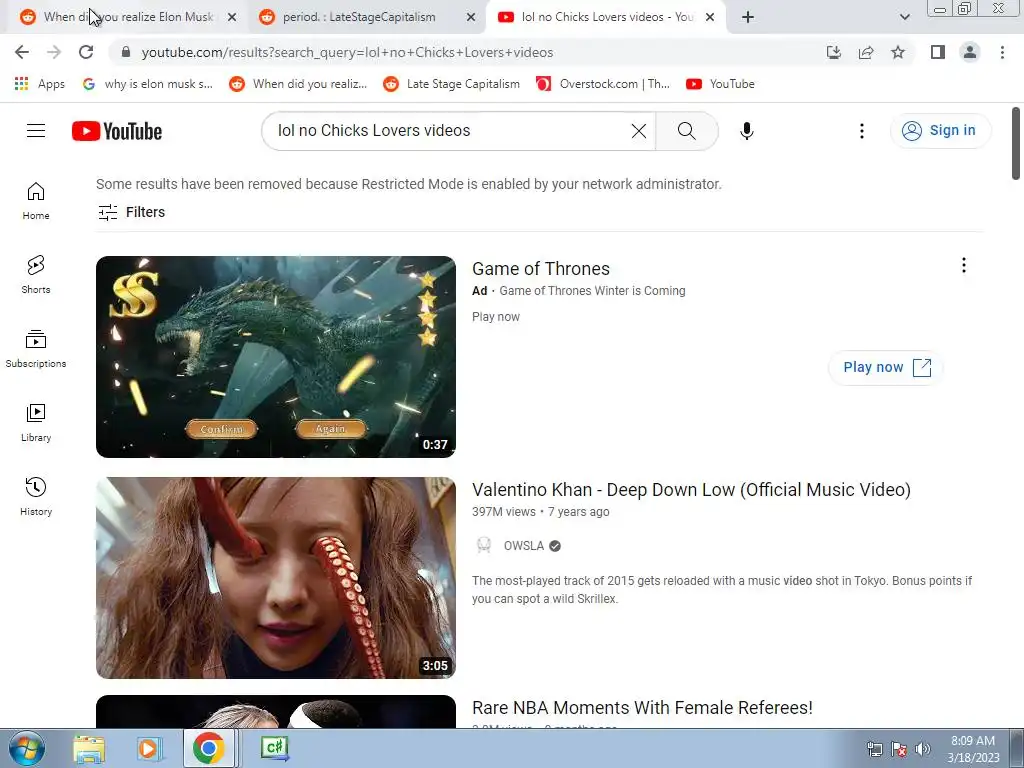Click the network icon in system tray
Viewport: 1024px width, 768px height.
(874, 749)
